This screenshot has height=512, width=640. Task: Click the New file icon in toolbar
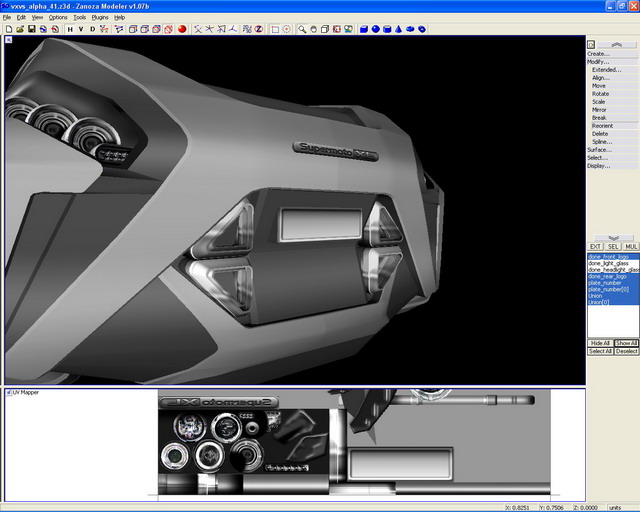pyautogui.click(x=8, y=29)
